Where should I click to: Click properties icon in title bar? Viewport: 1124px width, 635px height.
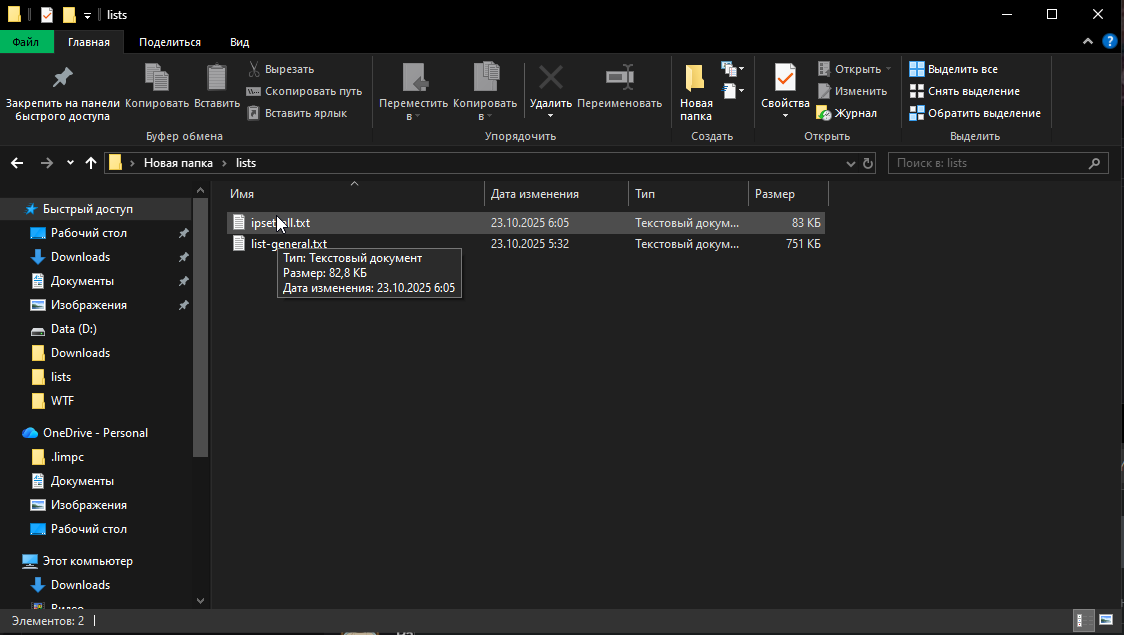pos(47,14)
